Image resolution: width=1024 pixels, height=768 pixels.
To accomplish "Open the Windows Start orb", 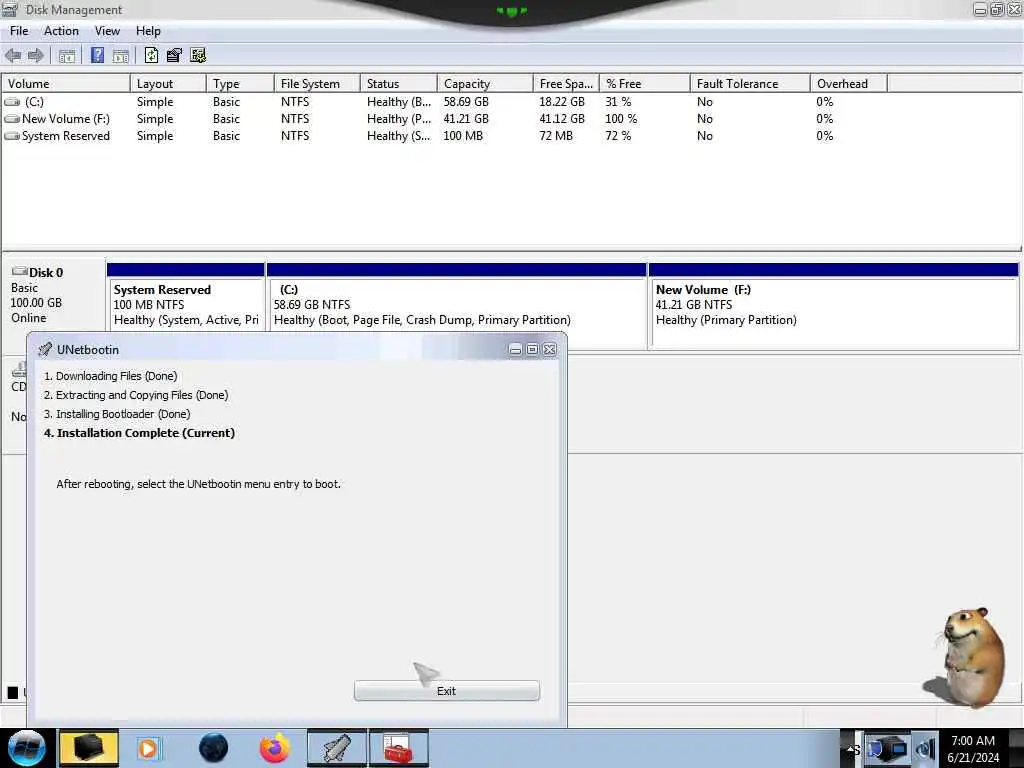I will click(x=27, y=748).
